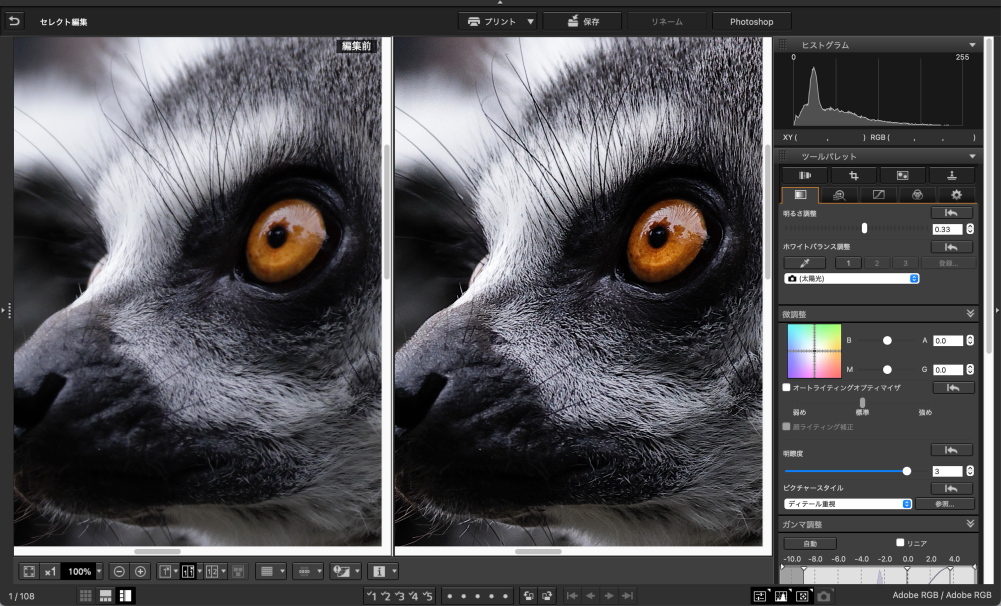The width and height of the screenshot is (1001, 606).
Task: Zoom out with the minus magnifier
Action: (x=119, y=571)
